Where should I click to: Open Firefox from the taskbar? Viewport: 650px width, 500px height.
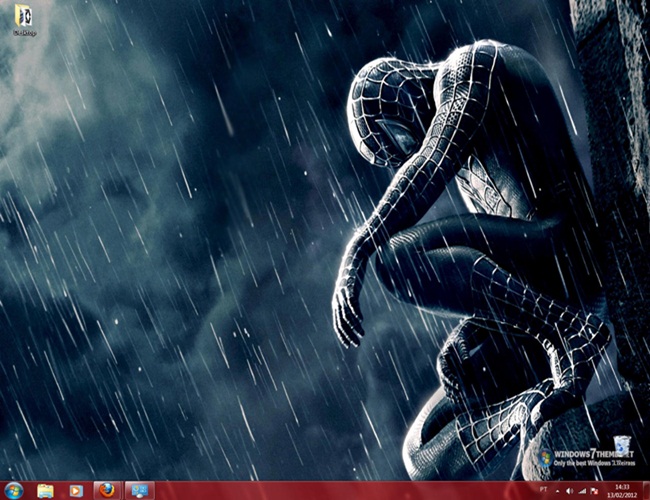107,490
